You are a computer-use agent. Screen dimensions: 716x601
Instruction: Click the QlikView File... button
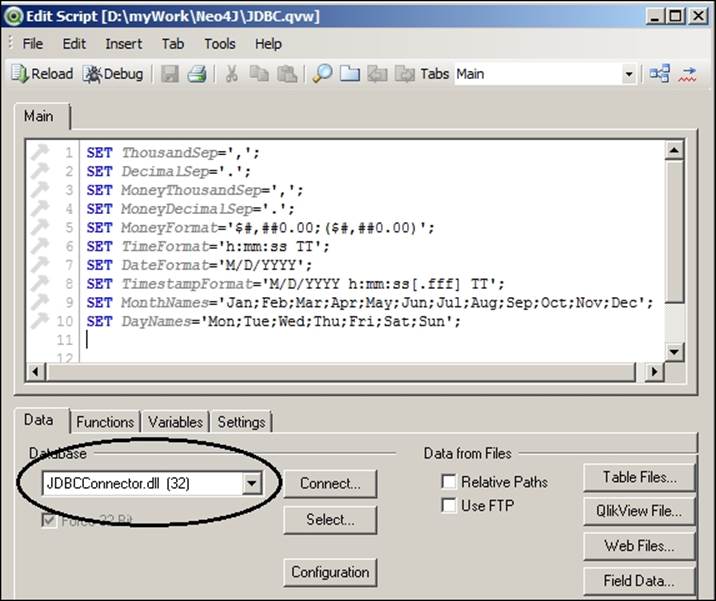639,511
